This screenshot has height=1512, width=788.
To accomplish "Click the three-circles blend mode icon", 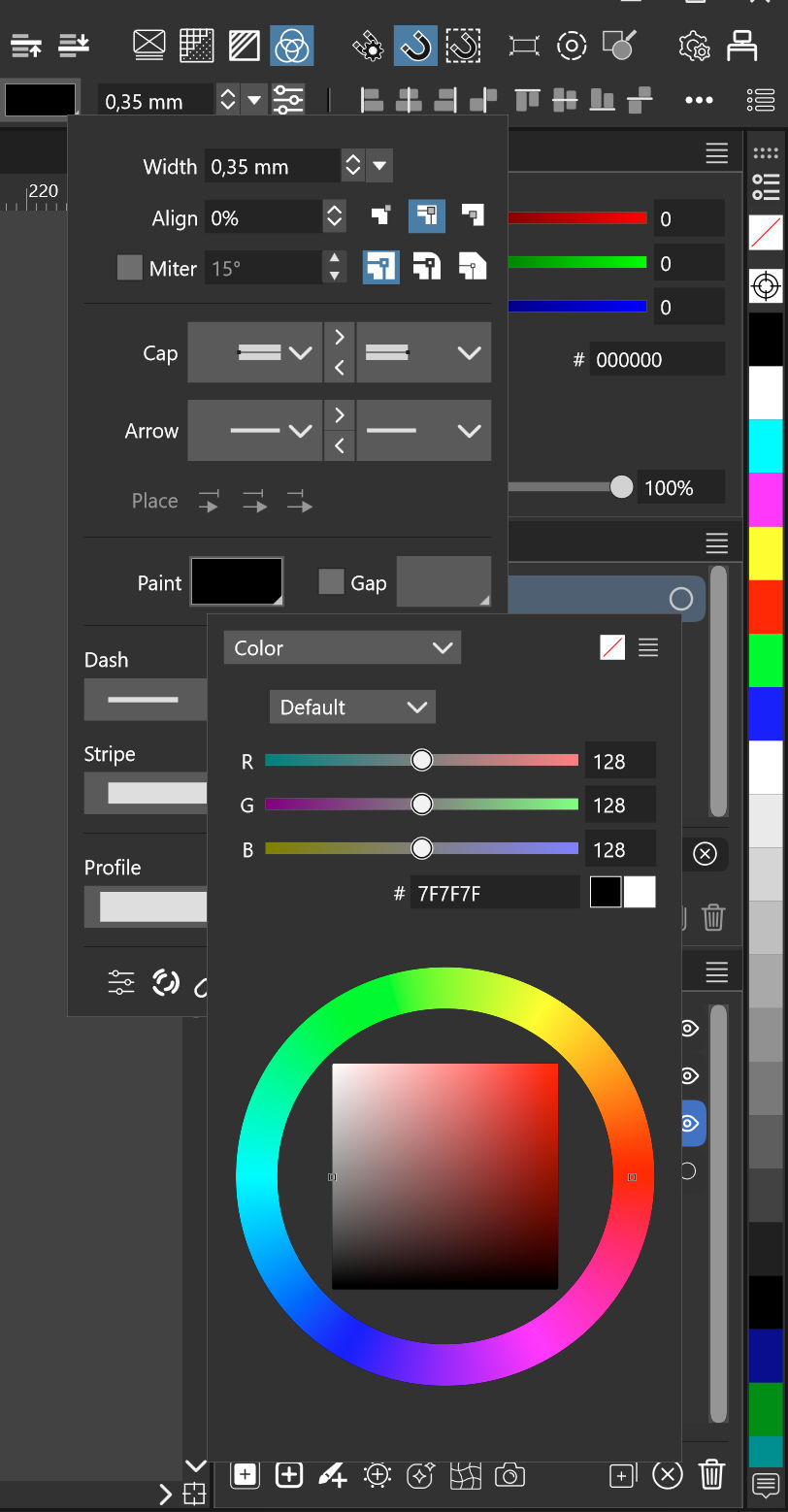I will point(291,46).
